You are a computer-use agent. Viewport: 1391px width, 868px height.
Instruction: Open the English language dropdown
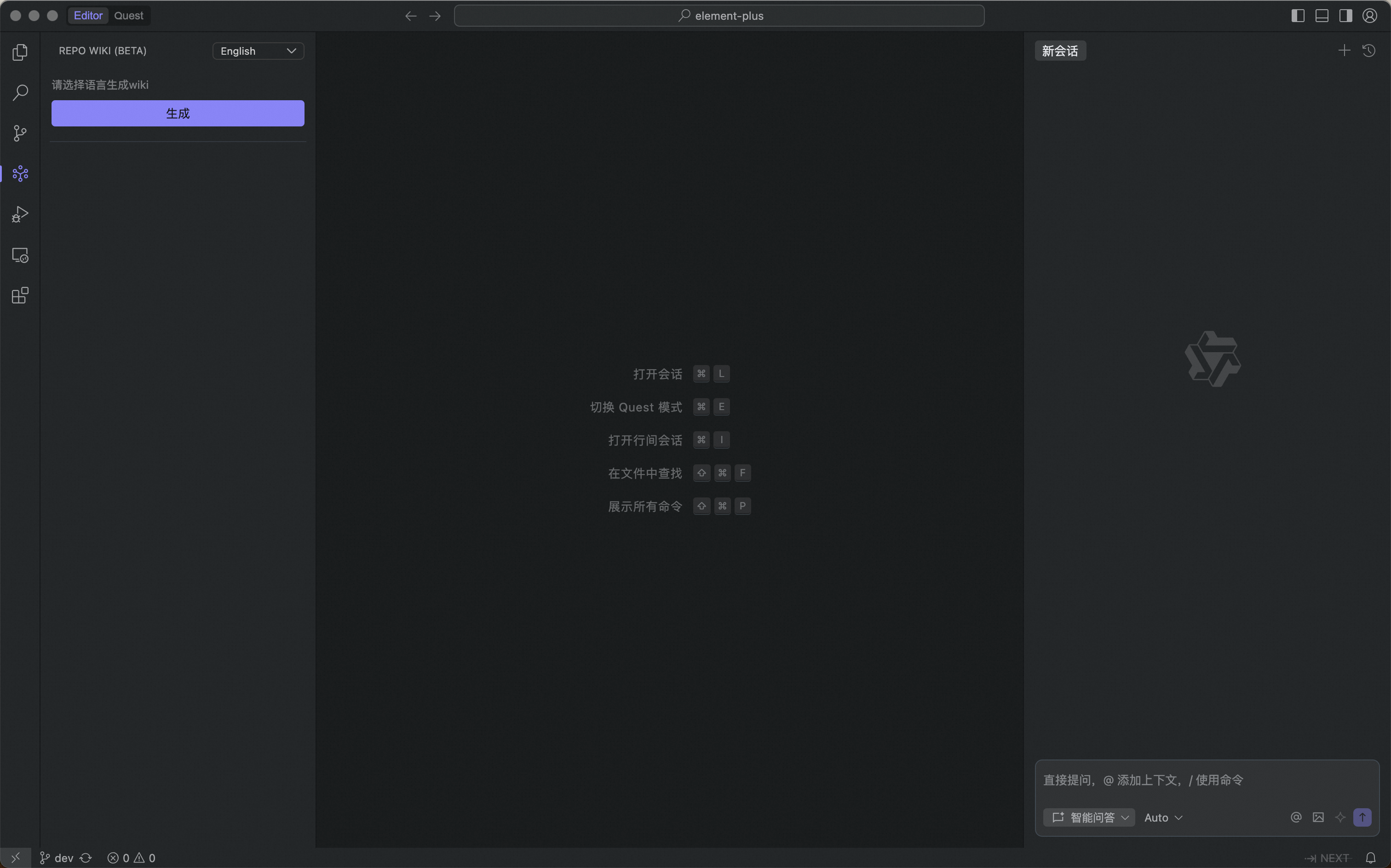point(258,51)
